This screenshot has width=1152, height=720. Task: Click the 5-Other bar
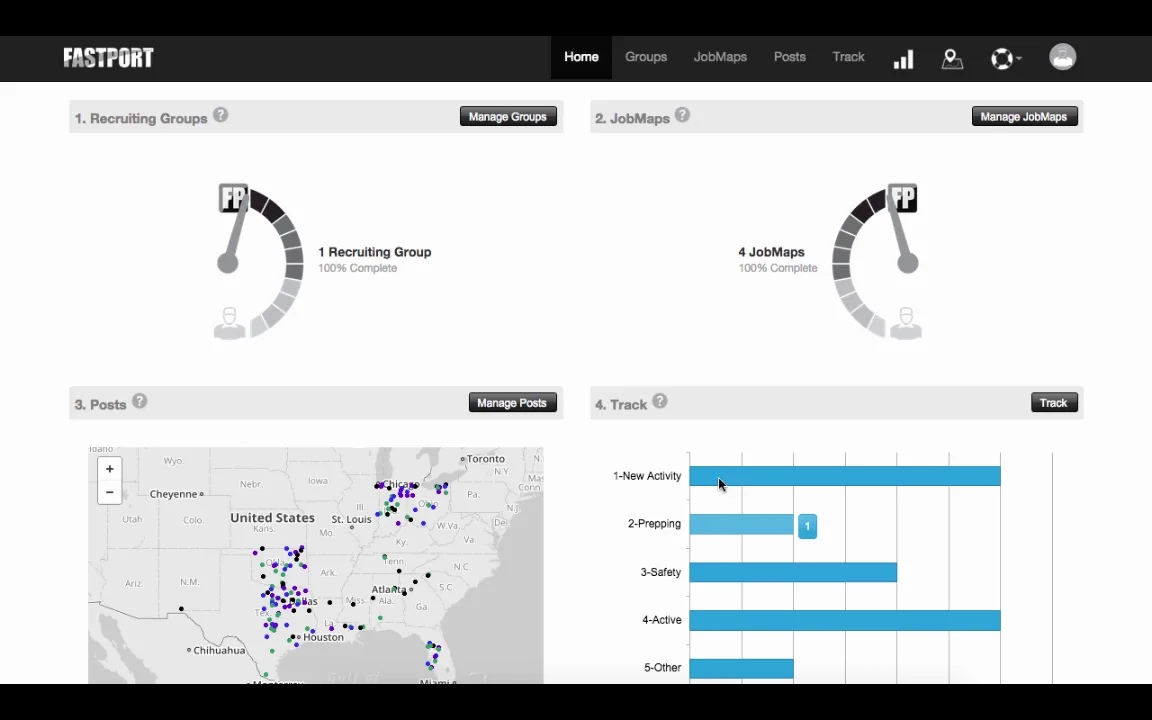741,669
